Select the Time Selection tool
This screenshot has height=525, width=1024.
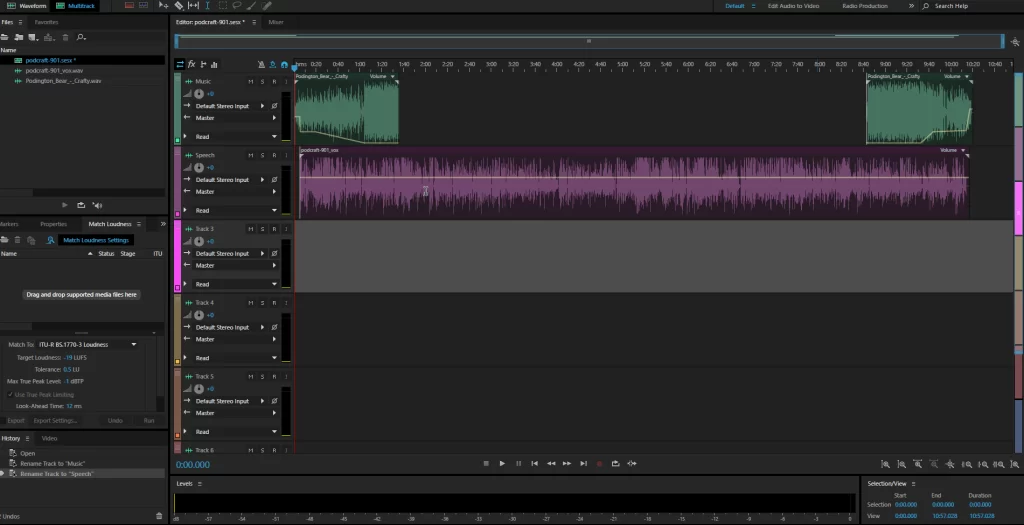pyautogui.click(x=208, y=6)
